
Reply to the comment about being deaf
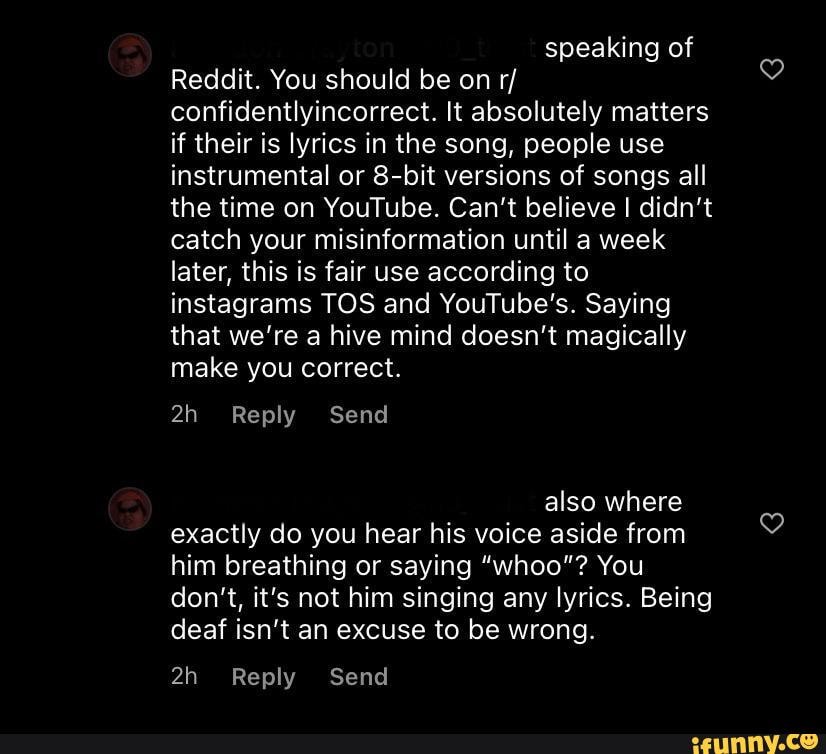(263, 678)
